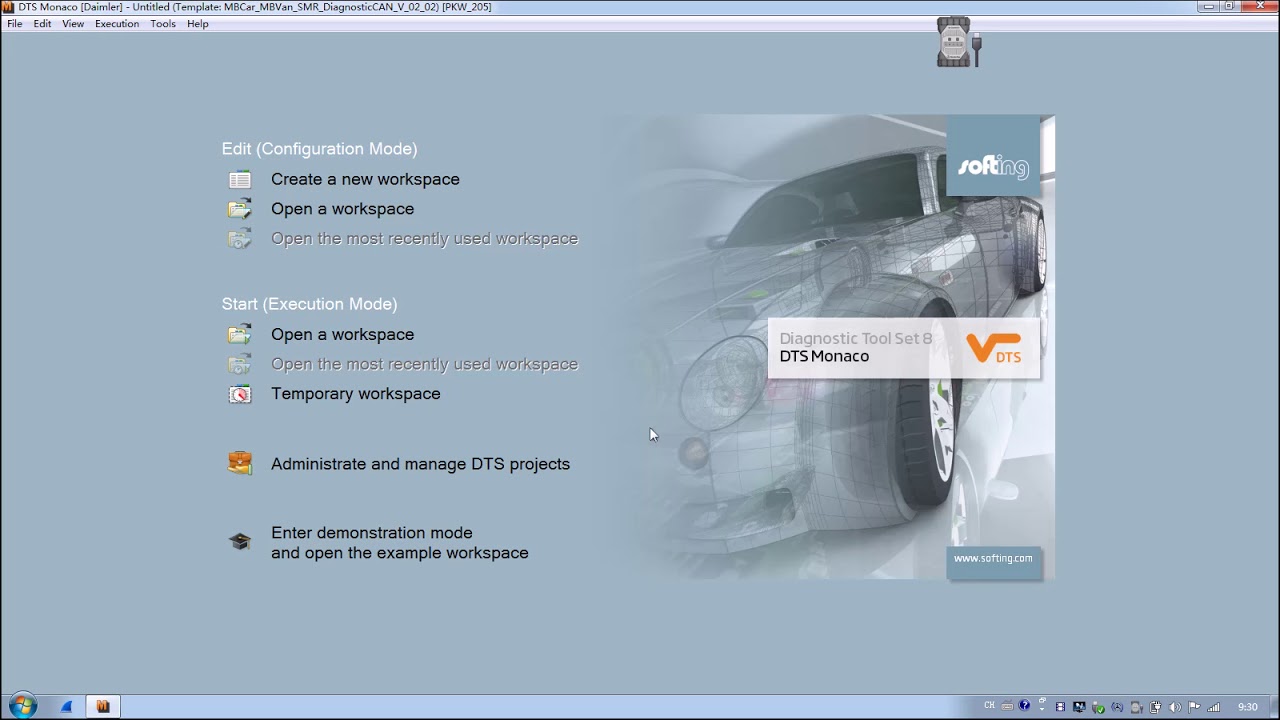Click the blue help question mark tray icon
1280x720 pixels.
[x=1024, y=705]
